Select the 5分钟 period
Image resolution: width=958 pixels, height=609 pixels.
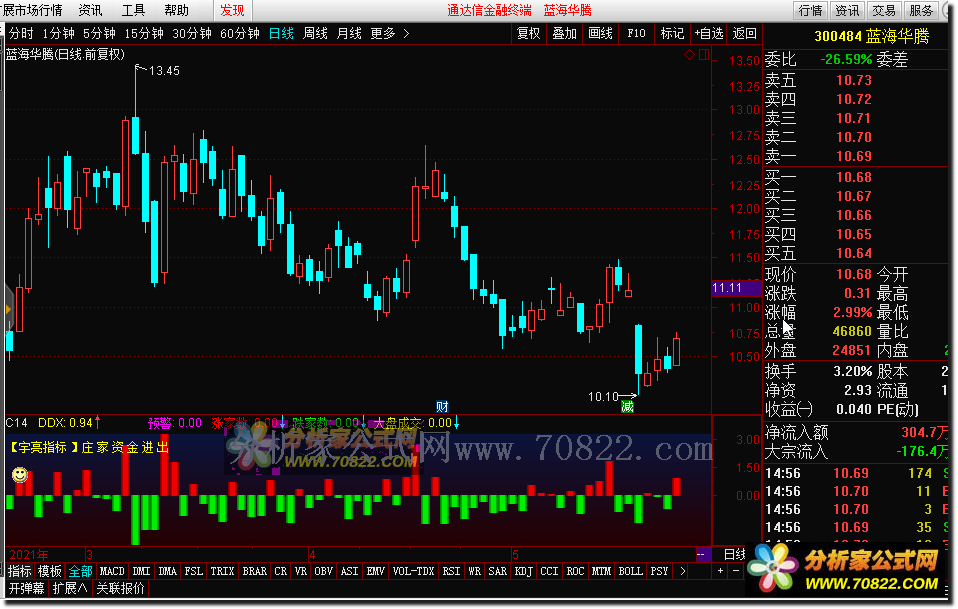coord(100,34)
